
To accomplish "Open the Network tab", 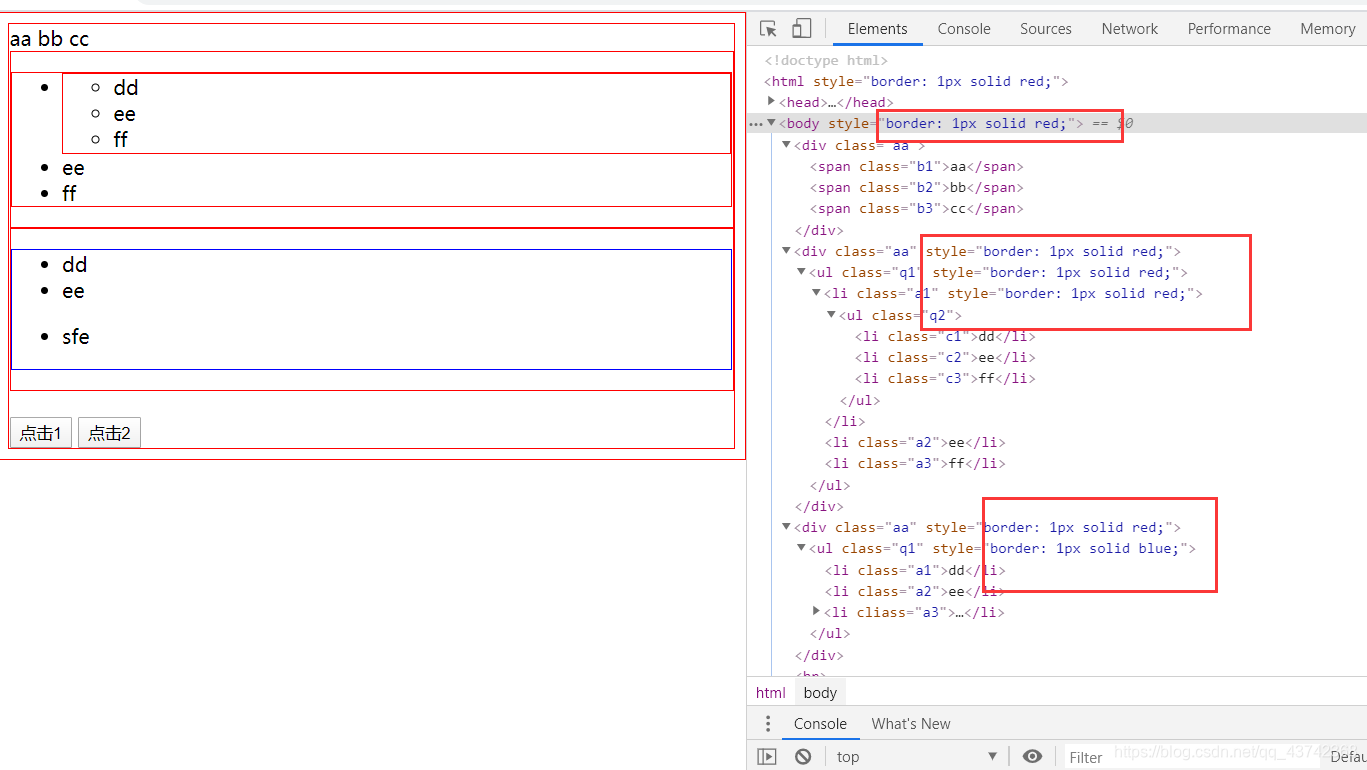I will pos(1130,29).
